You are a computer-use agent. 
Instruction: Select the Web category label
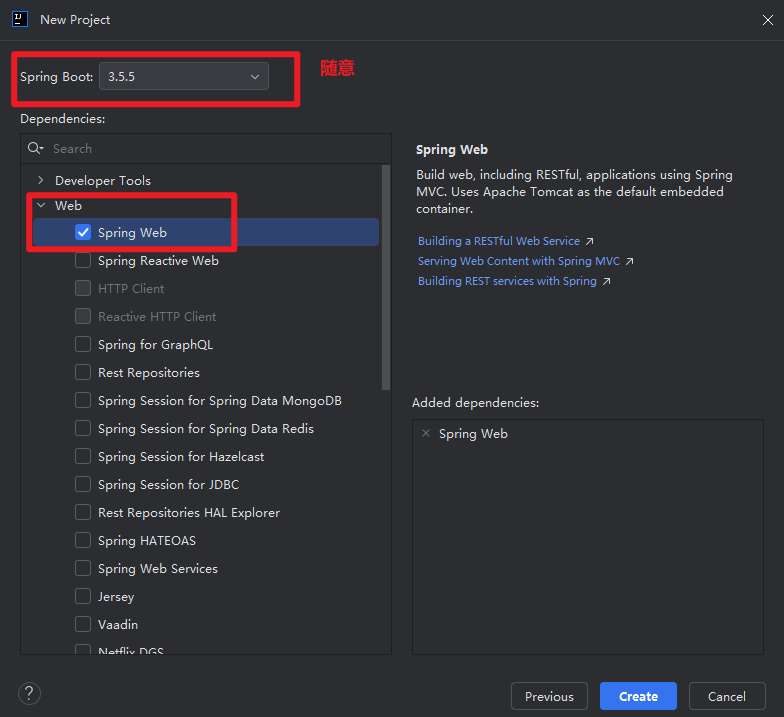68,206
